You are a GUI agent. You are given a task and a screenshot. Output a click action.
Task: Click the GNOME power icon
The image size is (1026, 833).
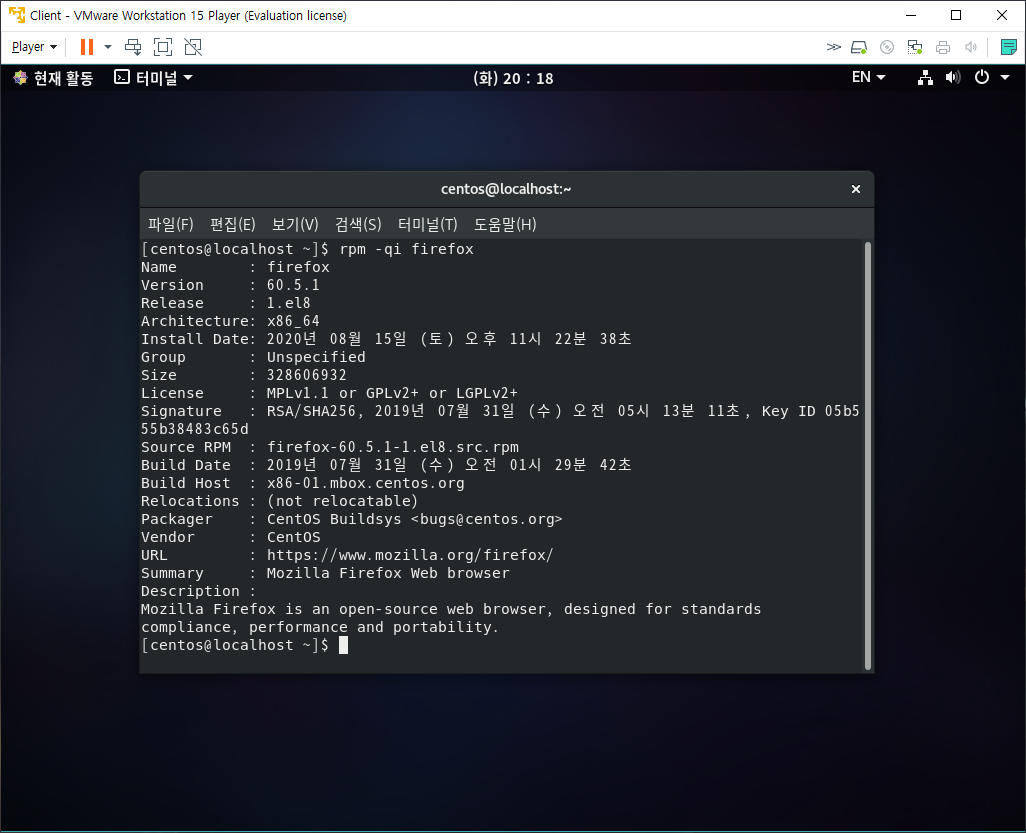tap(982, 78)
